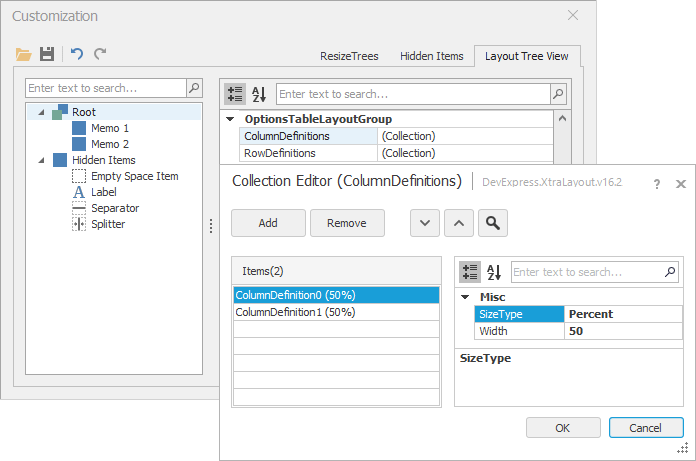Collapse the Root tree node

coord(41,112)
